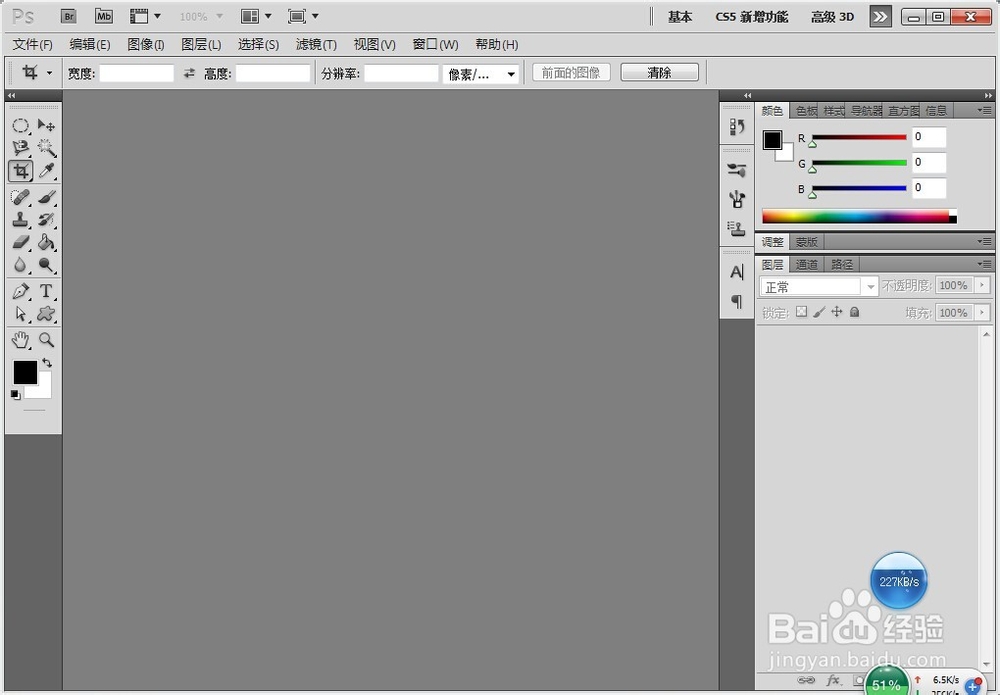1000x695 pixels.
Task: Click the 前面的图像 button
Action: [x=571, y=73]
